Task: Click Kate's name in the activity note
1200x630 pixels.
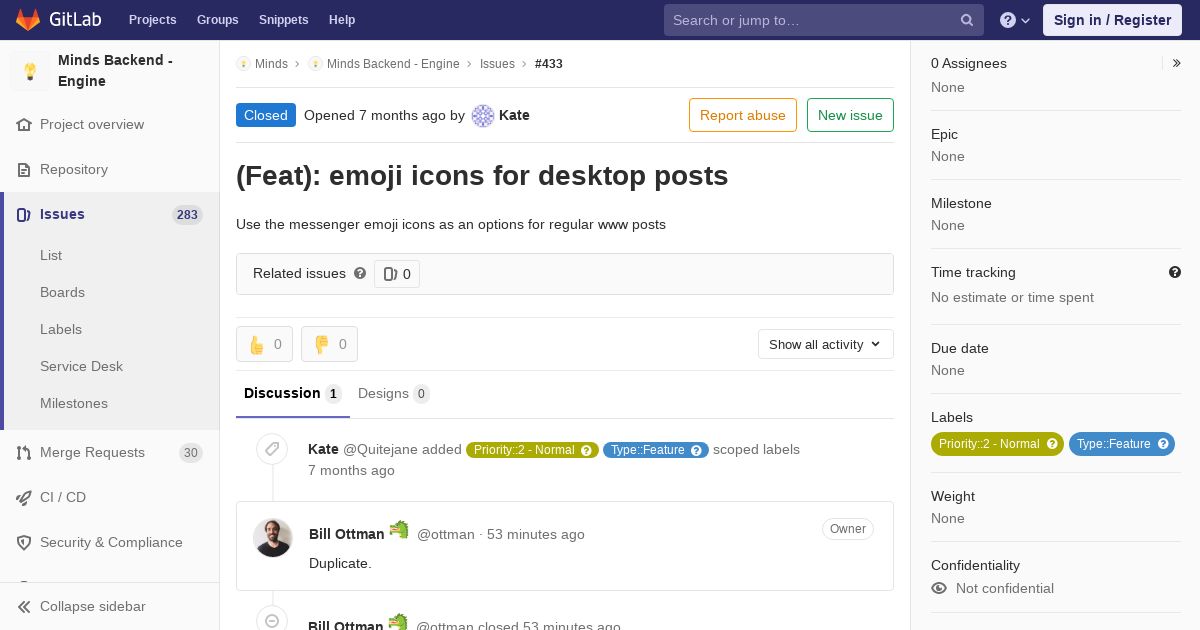Action: tap(323, 449)
